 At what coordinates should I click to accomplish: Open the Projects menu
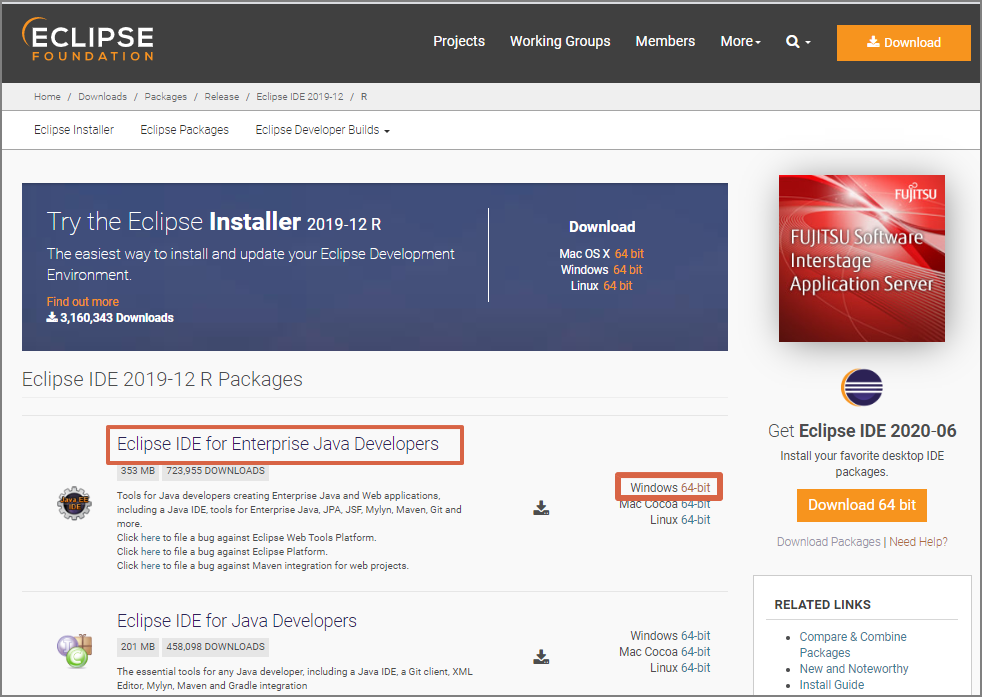pyautogui.click(x=459, y=41)
